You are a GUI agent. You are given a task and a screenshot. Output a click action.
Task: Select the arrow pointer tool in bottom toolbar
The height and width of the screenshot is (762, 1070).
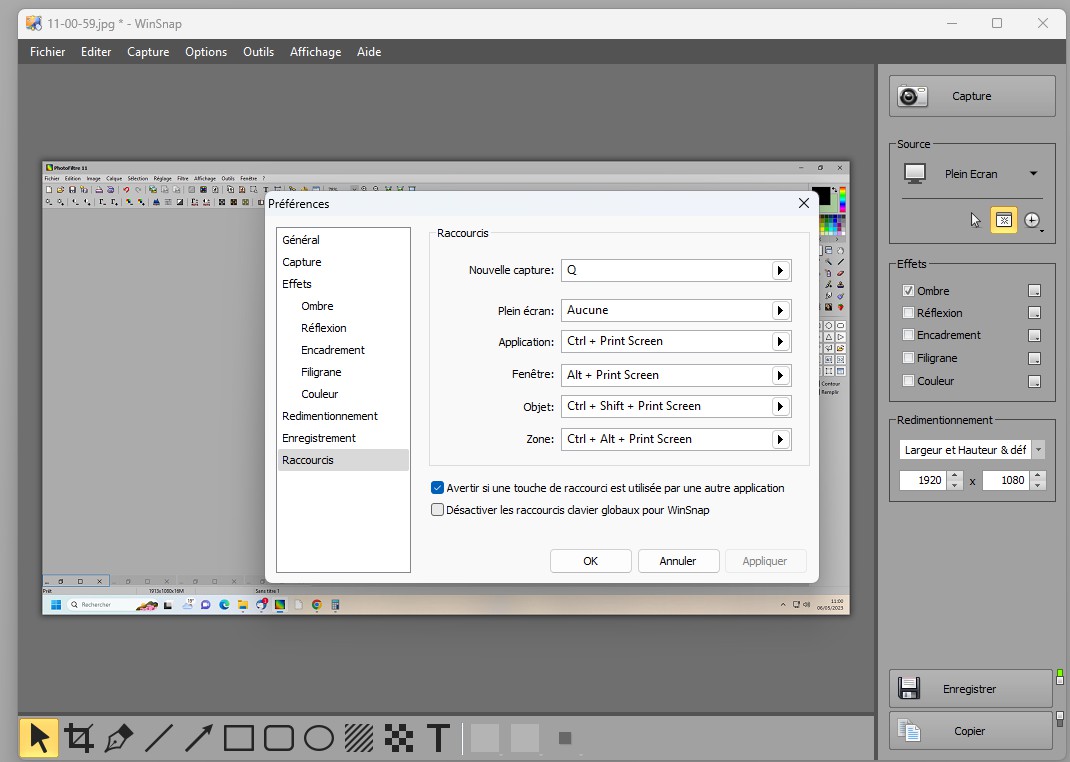tap(39, 739)
